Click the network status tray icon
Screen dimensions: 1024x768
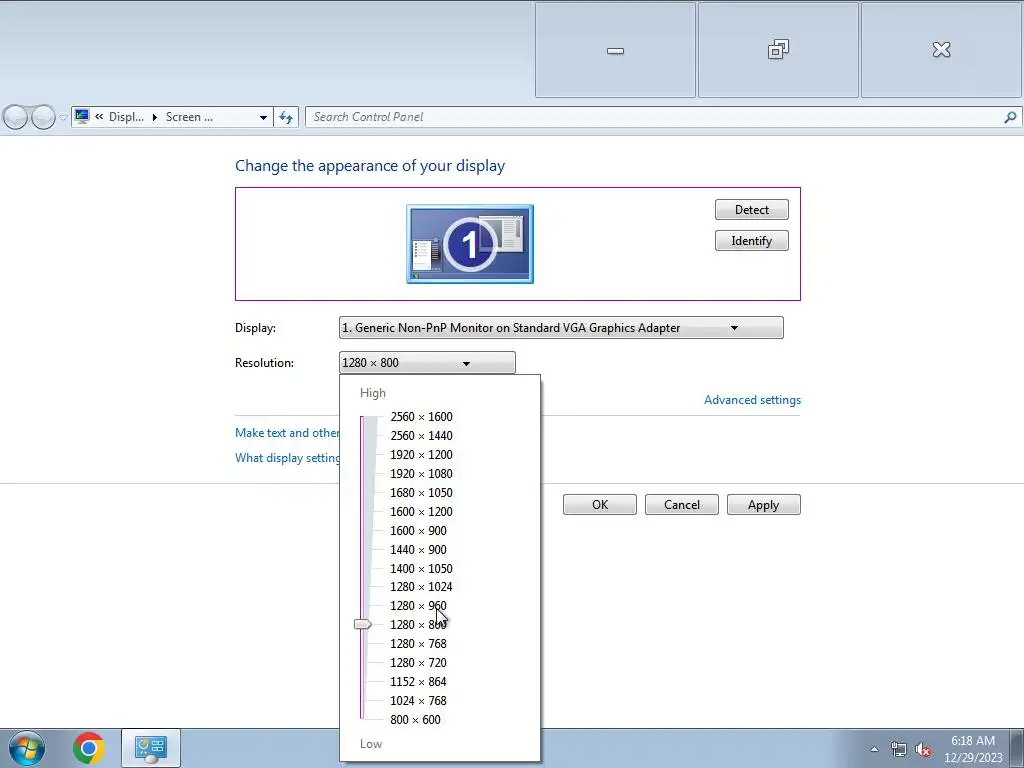[899, 749]
